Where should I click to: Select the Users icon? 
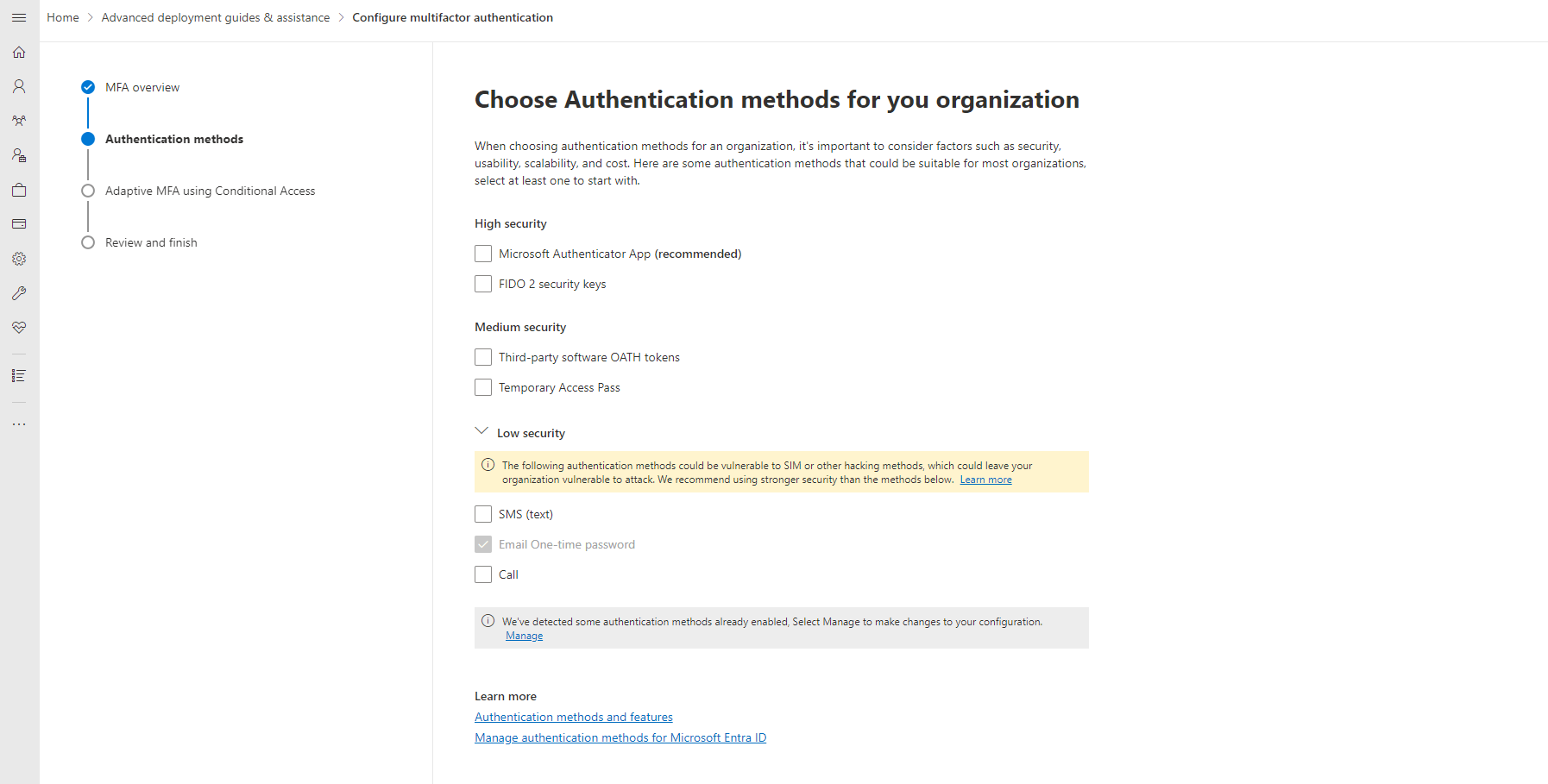19,86
